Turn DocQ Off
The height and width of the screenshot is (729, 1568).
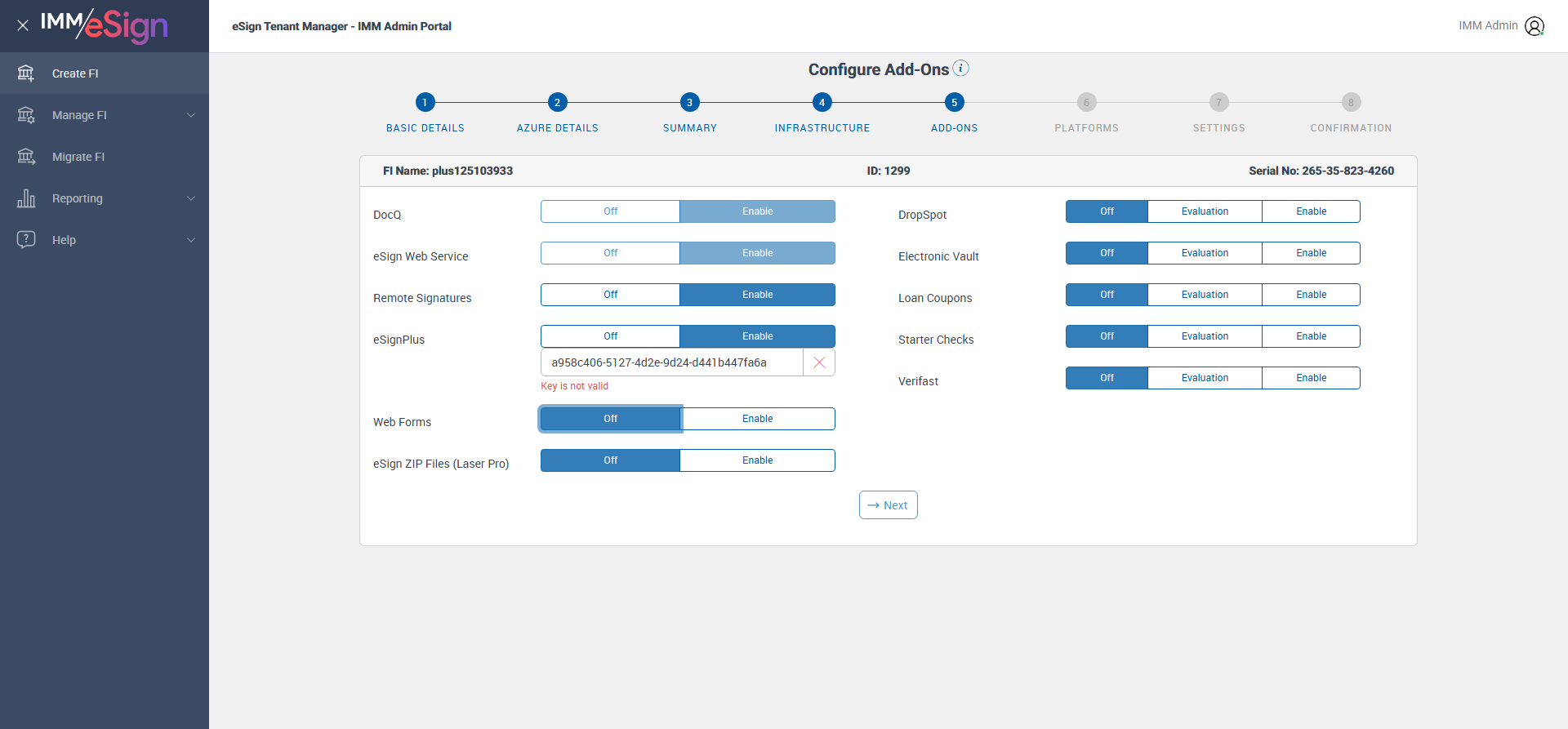[x=610, y=211]
